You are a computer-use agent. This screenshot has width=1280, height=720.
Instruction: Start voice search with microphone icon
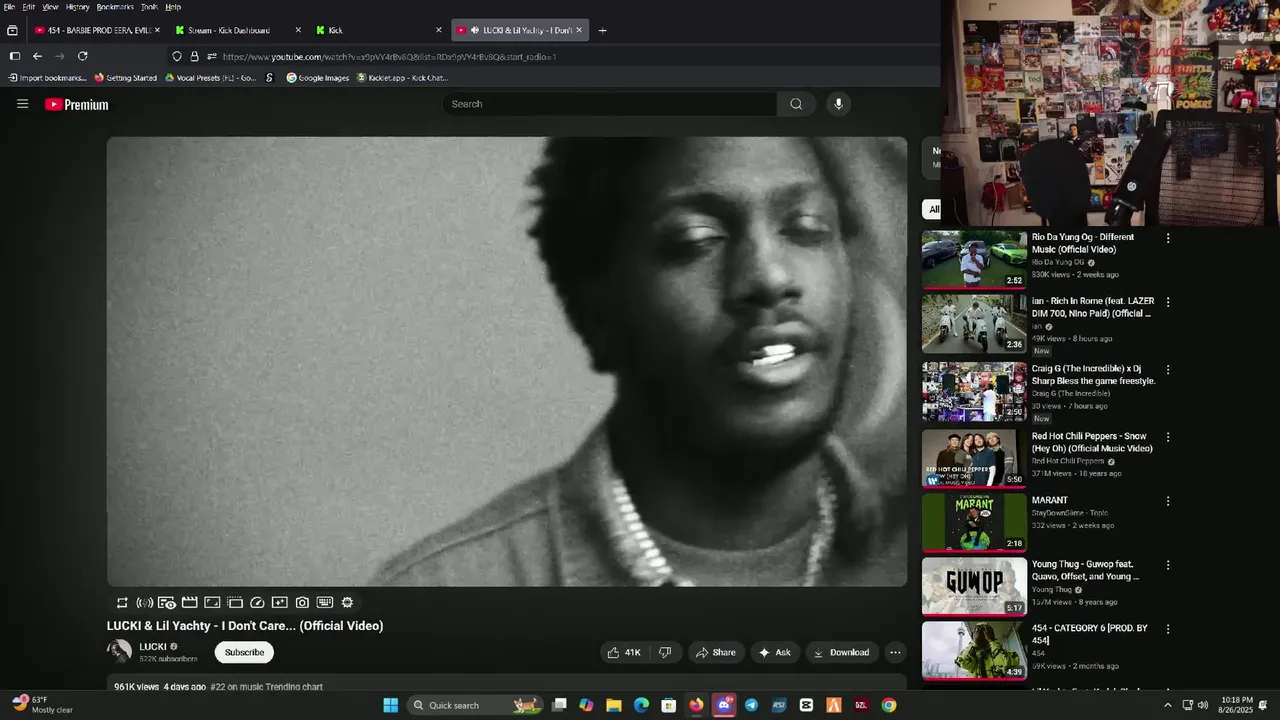[x=838, y=104]
